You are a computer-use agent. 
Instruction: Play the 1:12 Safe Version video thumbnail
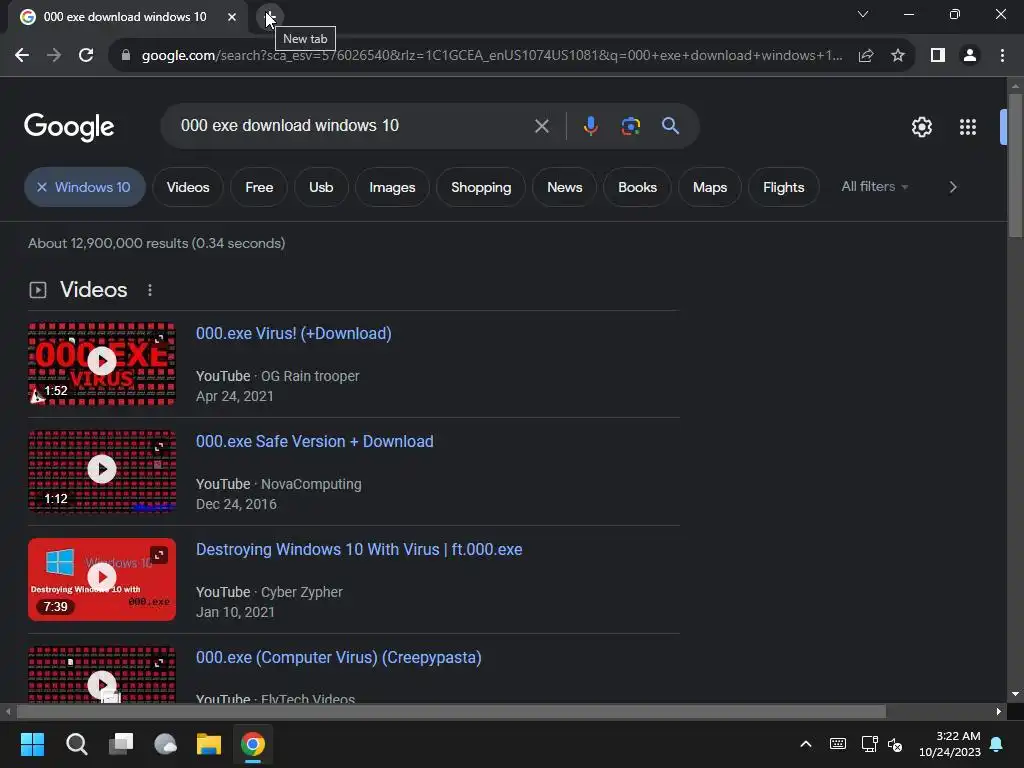[x=102, y=471]
